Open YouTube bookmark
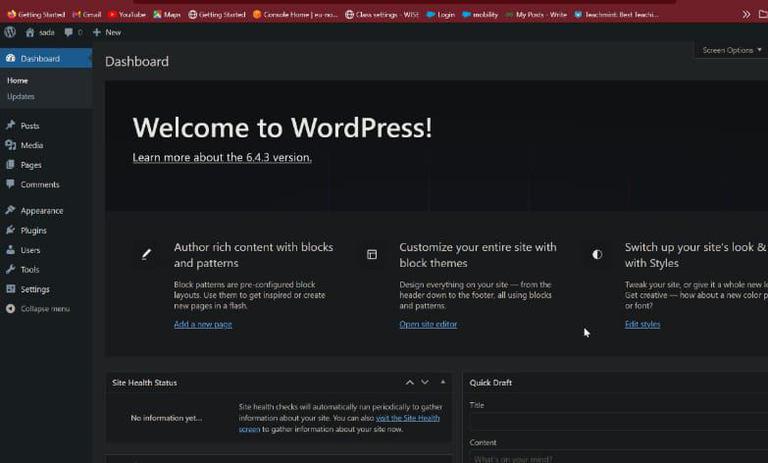Screen dimensions: 768x463 (126, 15)
